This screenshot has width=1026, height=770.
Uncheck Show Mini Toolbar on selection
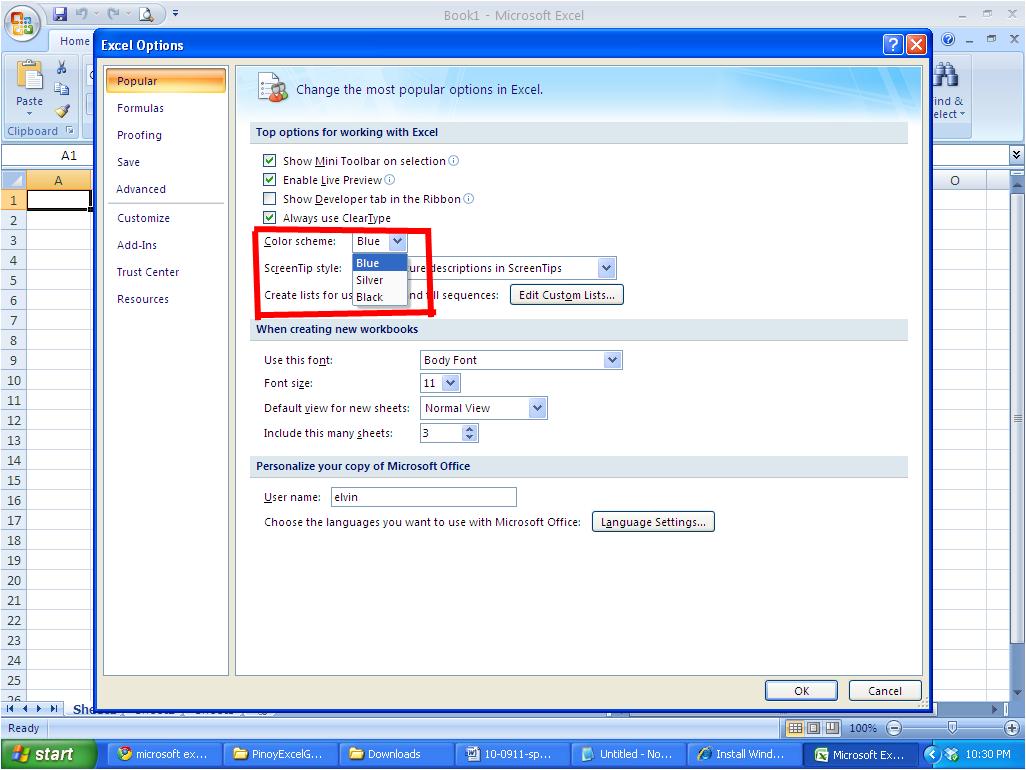pos(270,160)
